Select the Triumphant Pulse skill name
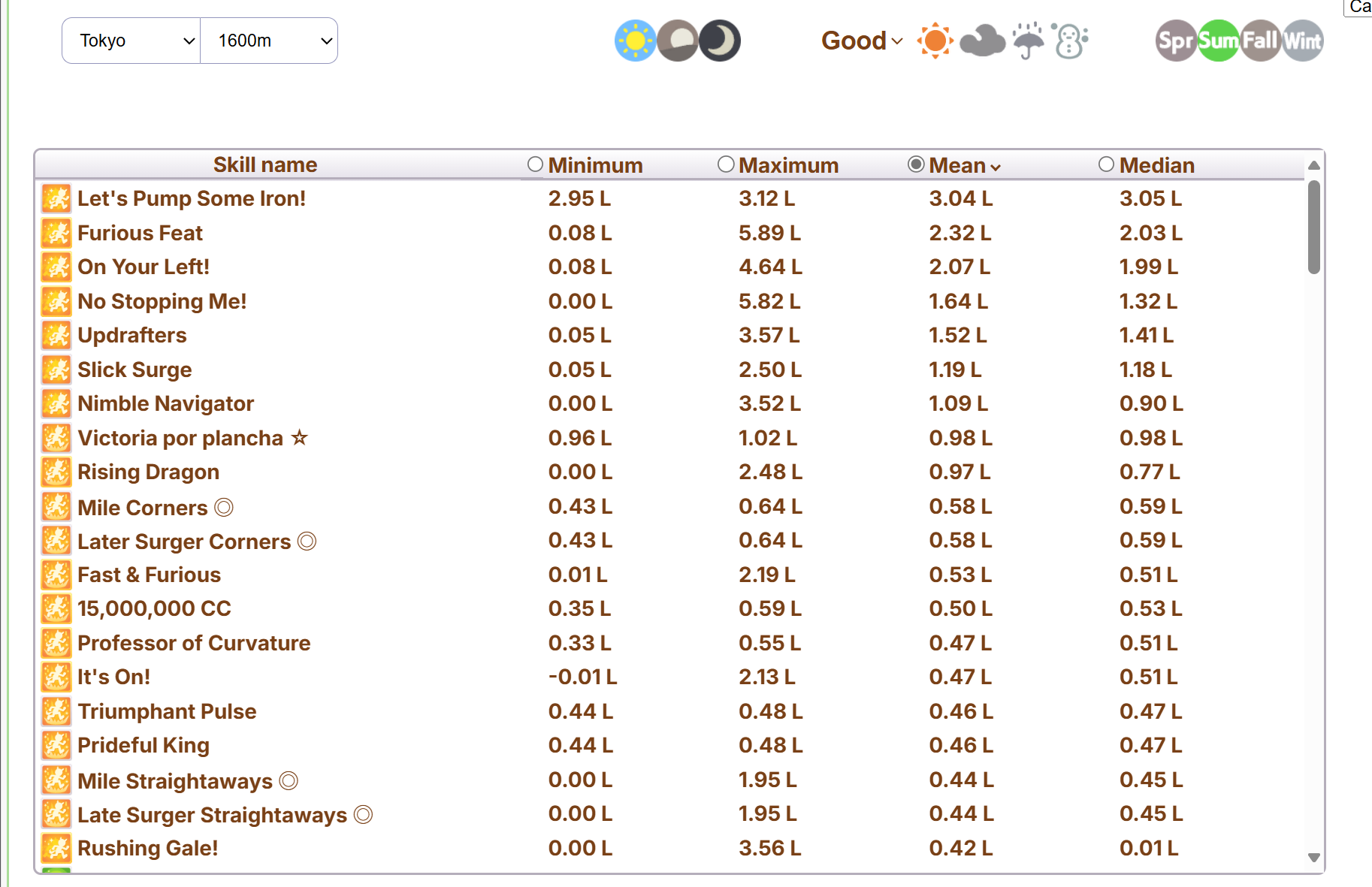The width and height of the screenshot is (1372, 887). (167, 712)
